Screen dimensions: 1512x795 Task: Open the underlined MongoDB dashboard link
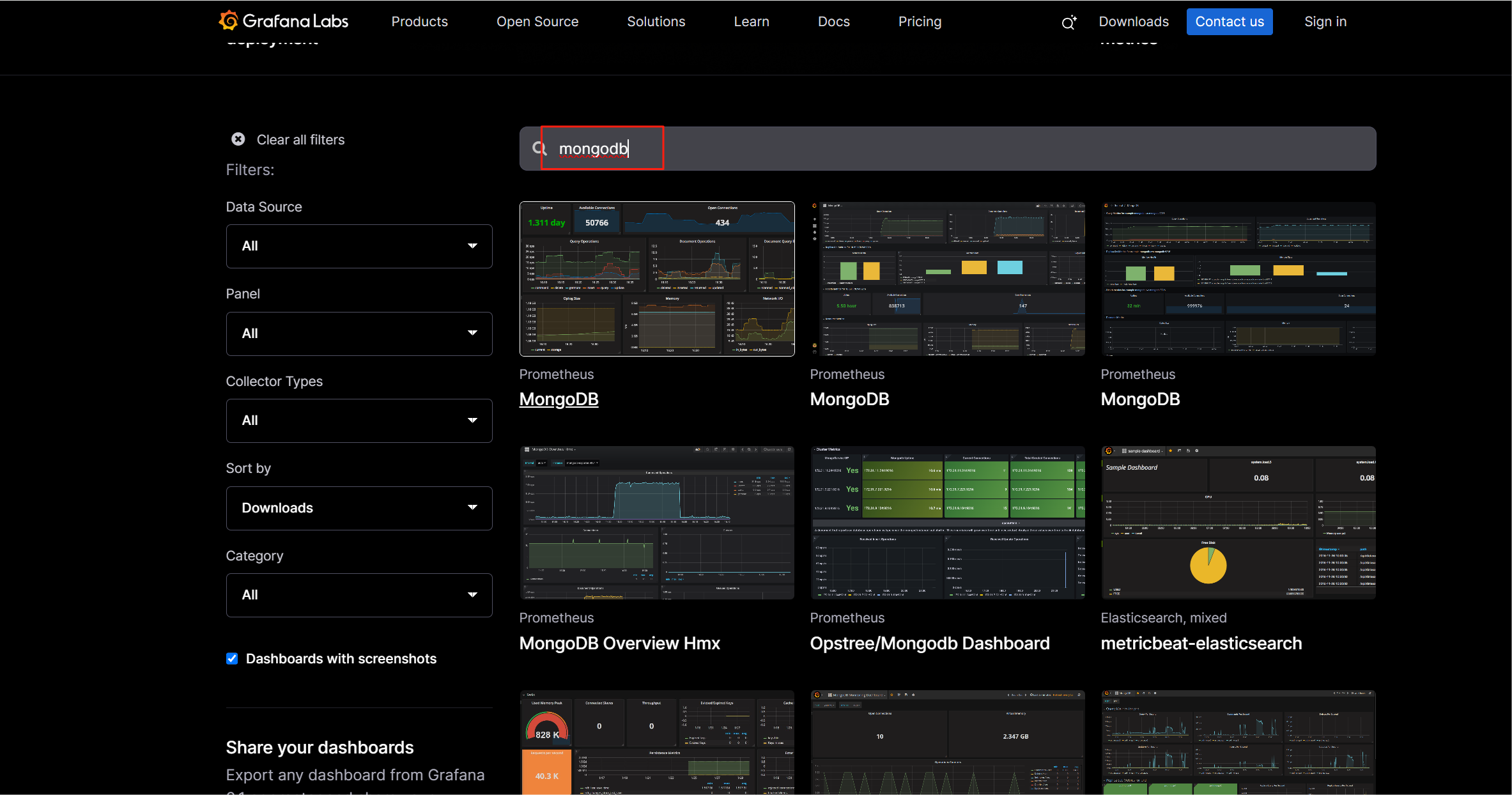coord(559,399)
